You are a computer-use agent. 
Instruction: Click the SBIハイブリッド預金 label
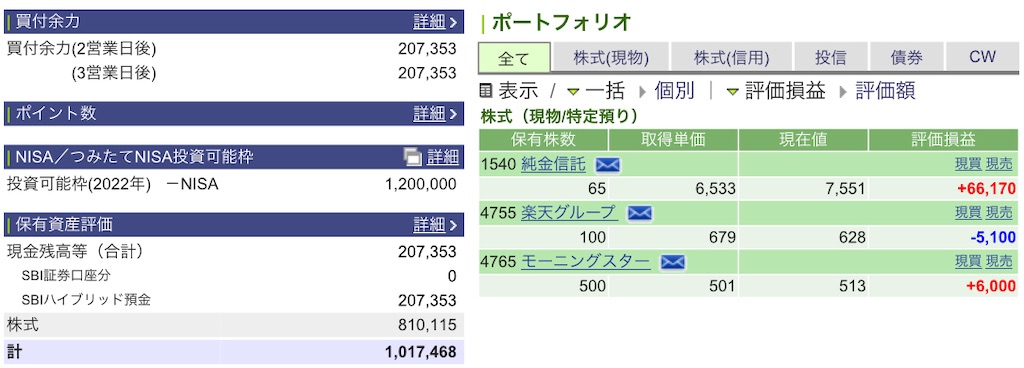pyautogui.click(x=86, y=300)
